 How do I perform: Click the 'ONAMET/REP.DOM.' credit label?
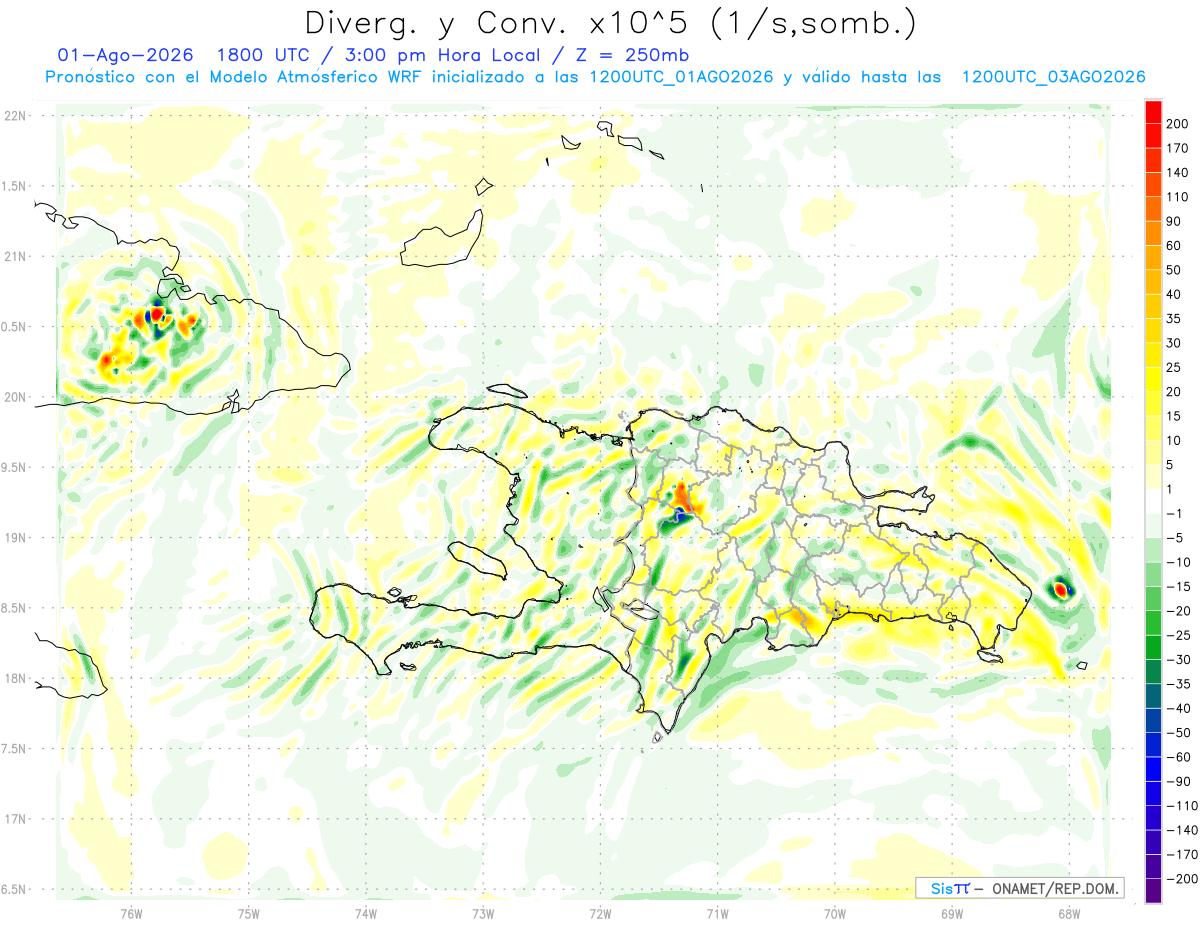tap(1056, 888)
